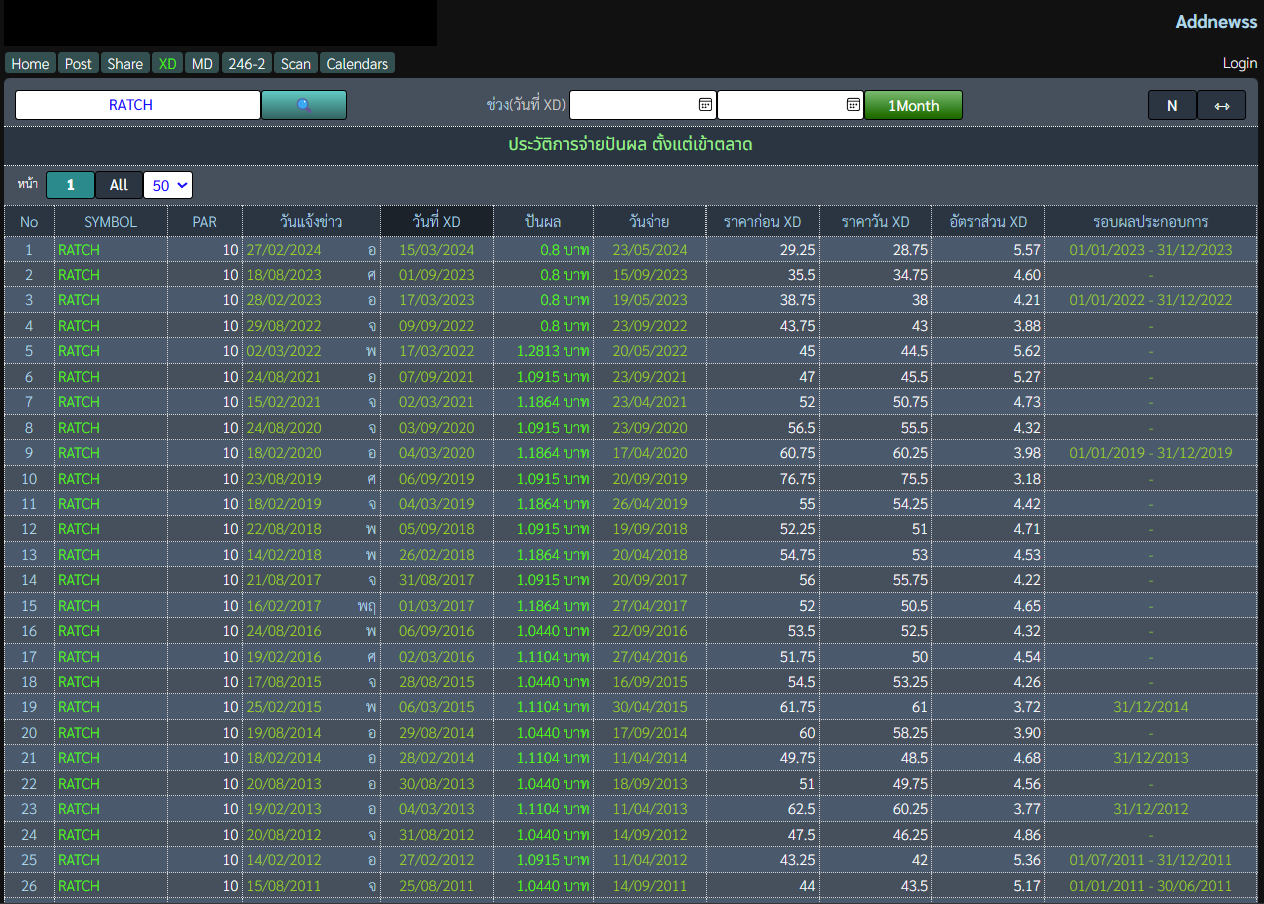Open the Share menu item
This screenshot has width=1264, height=904.
125,63
